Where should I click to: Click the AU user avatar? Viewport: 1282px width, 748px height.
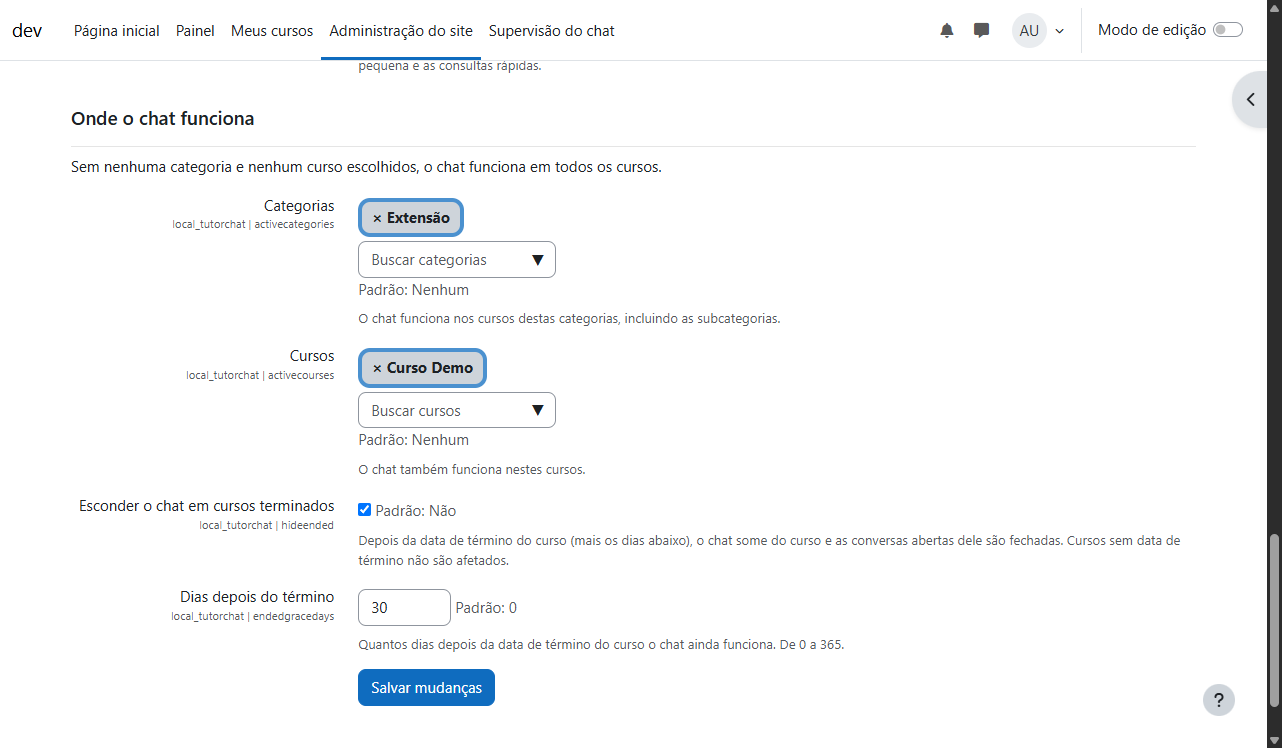(x=1029, y=31)
